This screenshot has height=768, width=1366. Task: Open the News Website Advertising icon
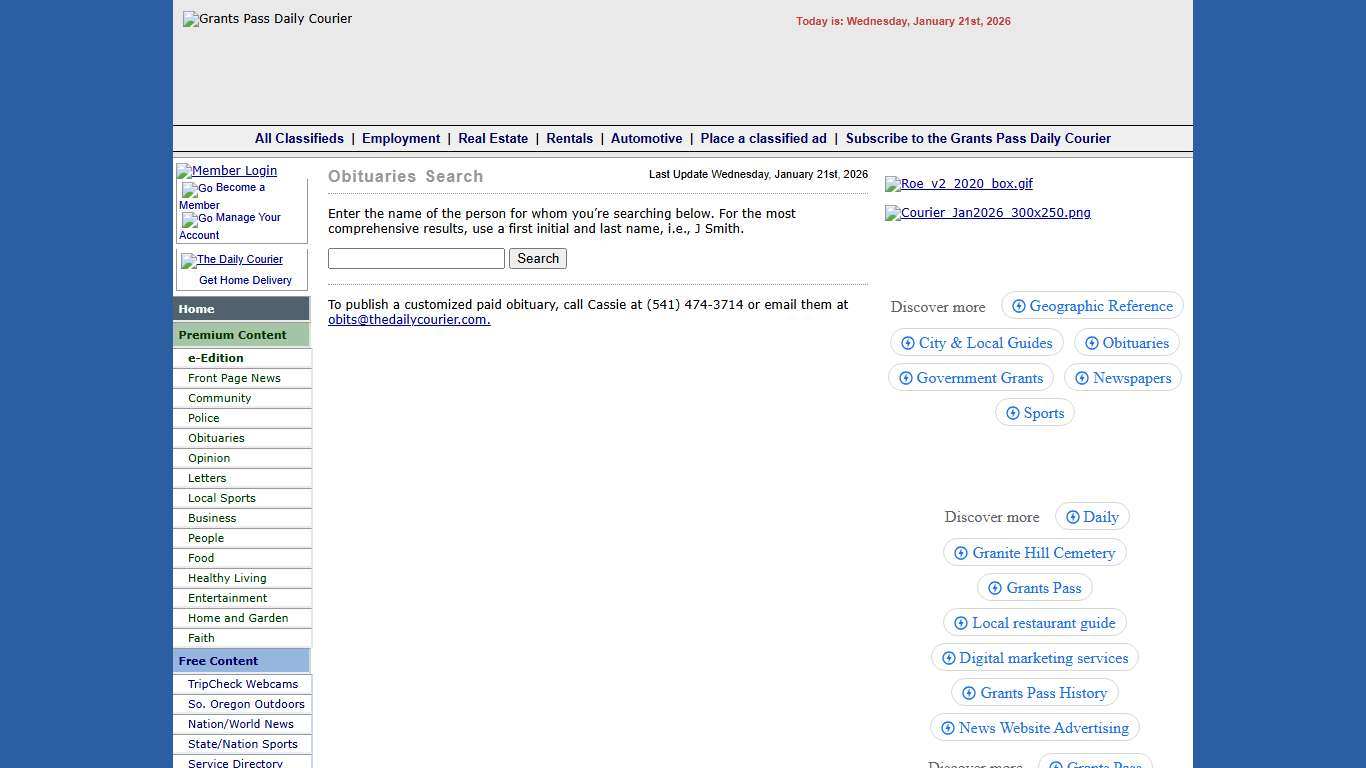tap(946, 728)
